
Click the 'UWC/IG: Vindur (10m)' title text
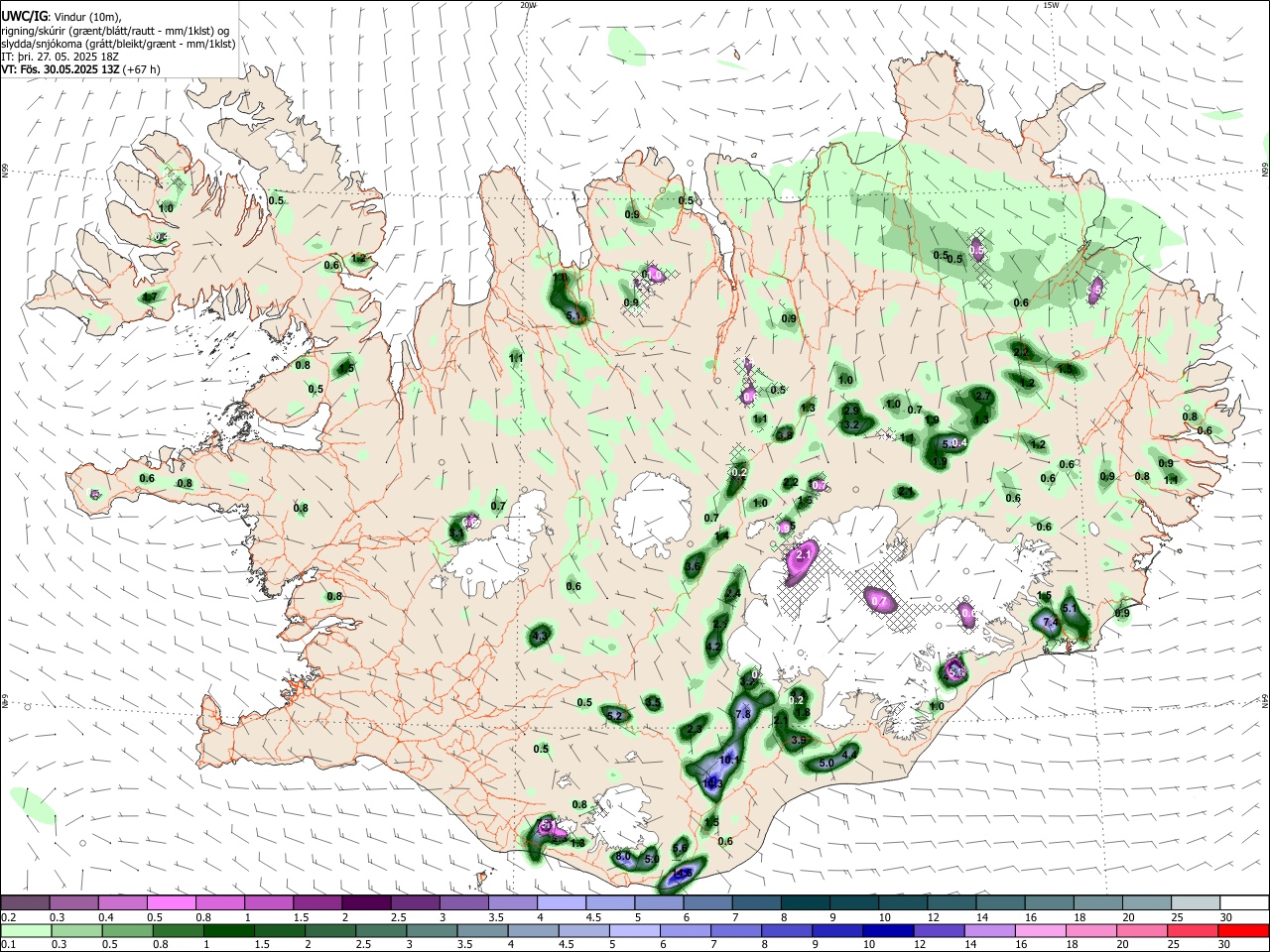pyautogui.click(x=61, y=17)
